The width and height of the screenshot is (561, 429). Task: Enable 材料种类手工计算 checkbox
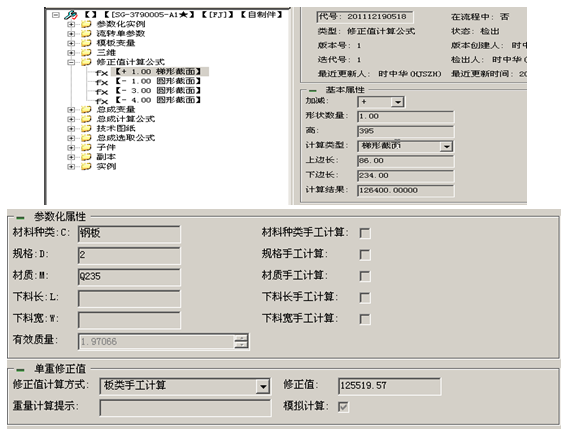coord(365,233)
